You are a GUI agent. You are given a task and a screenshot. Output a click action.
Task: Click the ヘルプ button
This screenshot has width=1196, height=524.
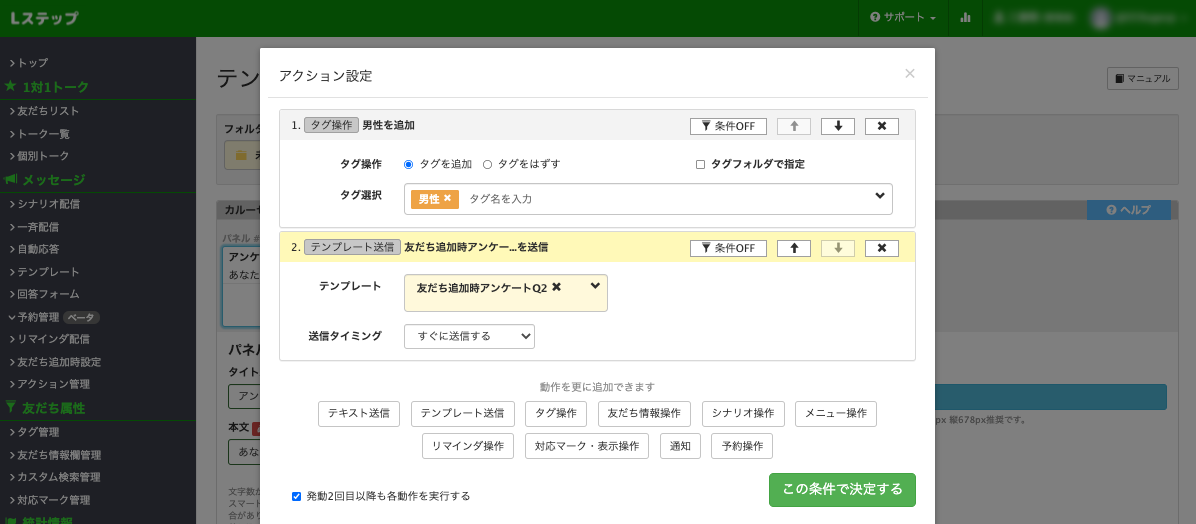pos(1129,210)
